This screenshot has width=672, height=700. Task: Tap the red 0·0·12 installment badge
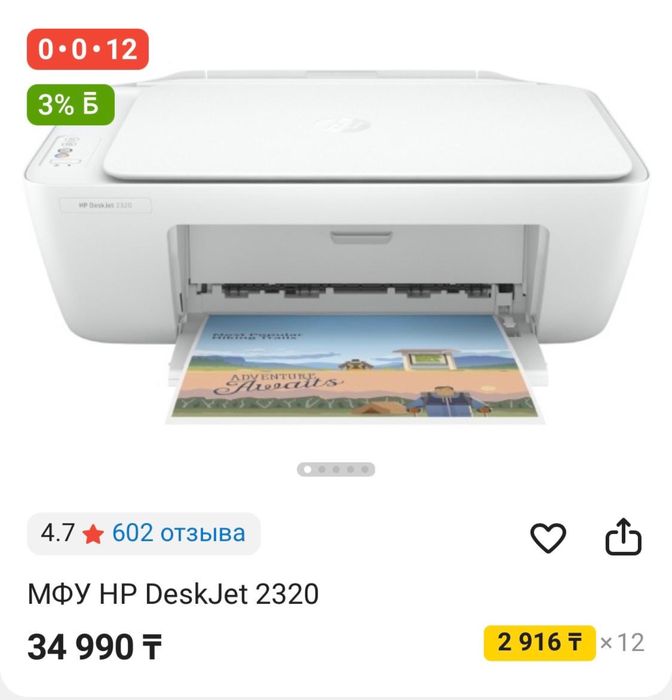point(88,49)
